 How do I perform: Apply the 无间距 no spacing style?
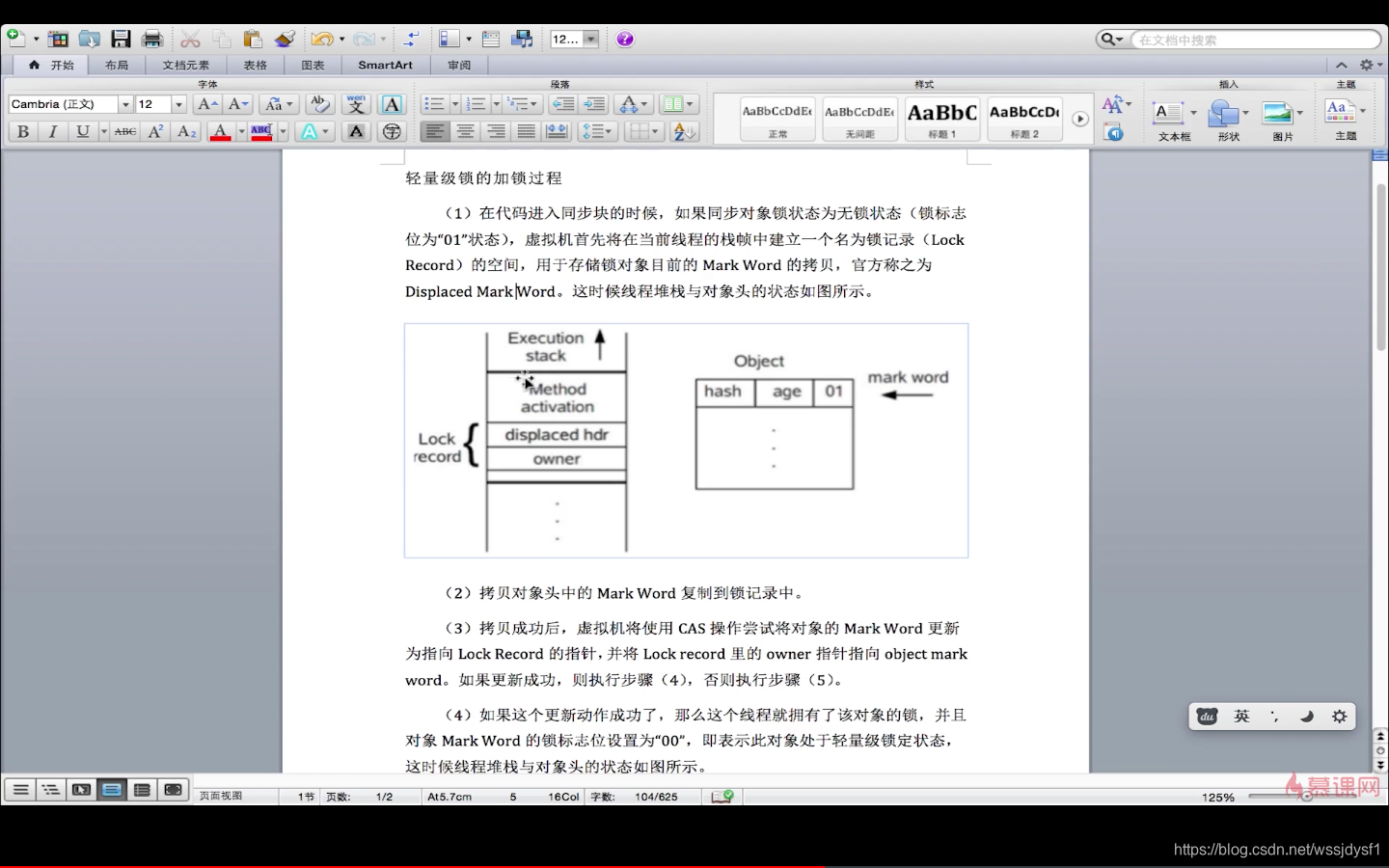pos(859,119)
